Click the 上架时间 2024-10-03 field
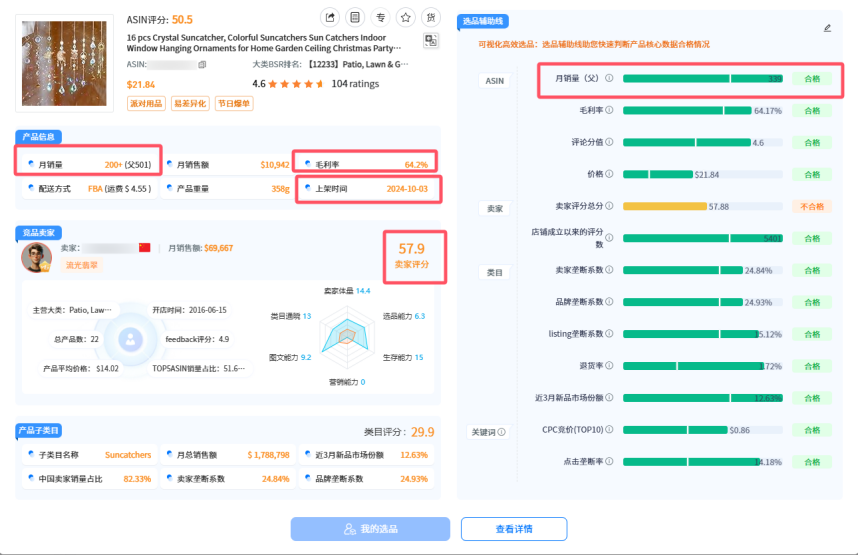This screenshot has height=555, width=858. pos(368,189)
